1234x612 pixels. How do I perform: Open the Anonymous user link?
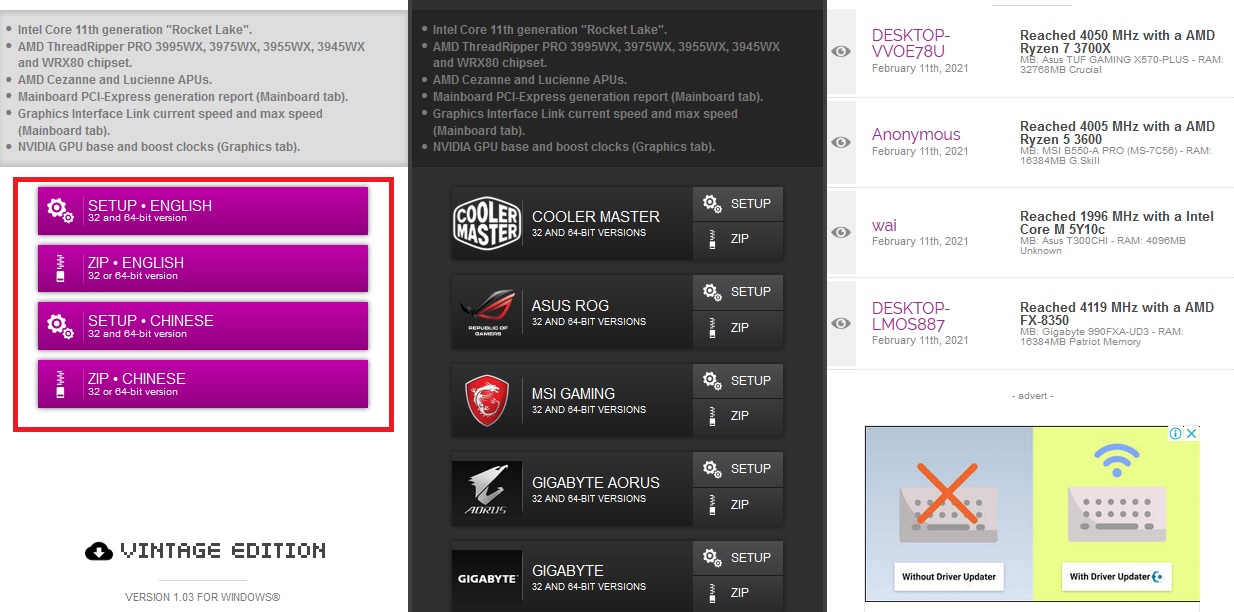point(916,134)
